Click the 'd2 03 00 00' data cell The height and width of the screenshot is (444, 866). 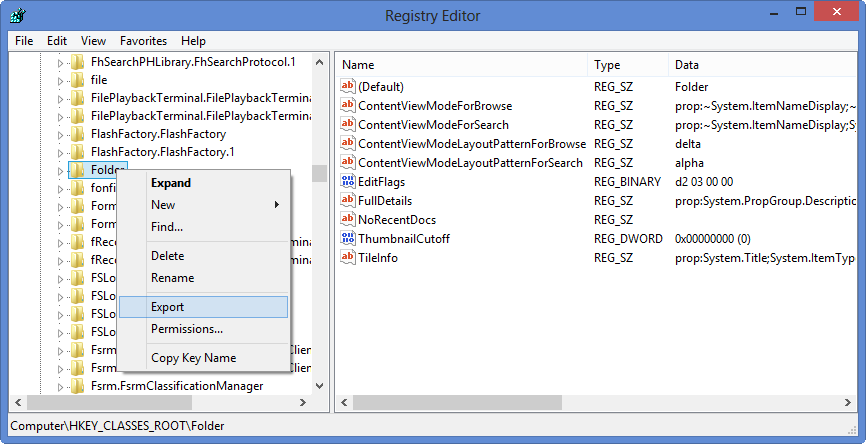point(704,182)
